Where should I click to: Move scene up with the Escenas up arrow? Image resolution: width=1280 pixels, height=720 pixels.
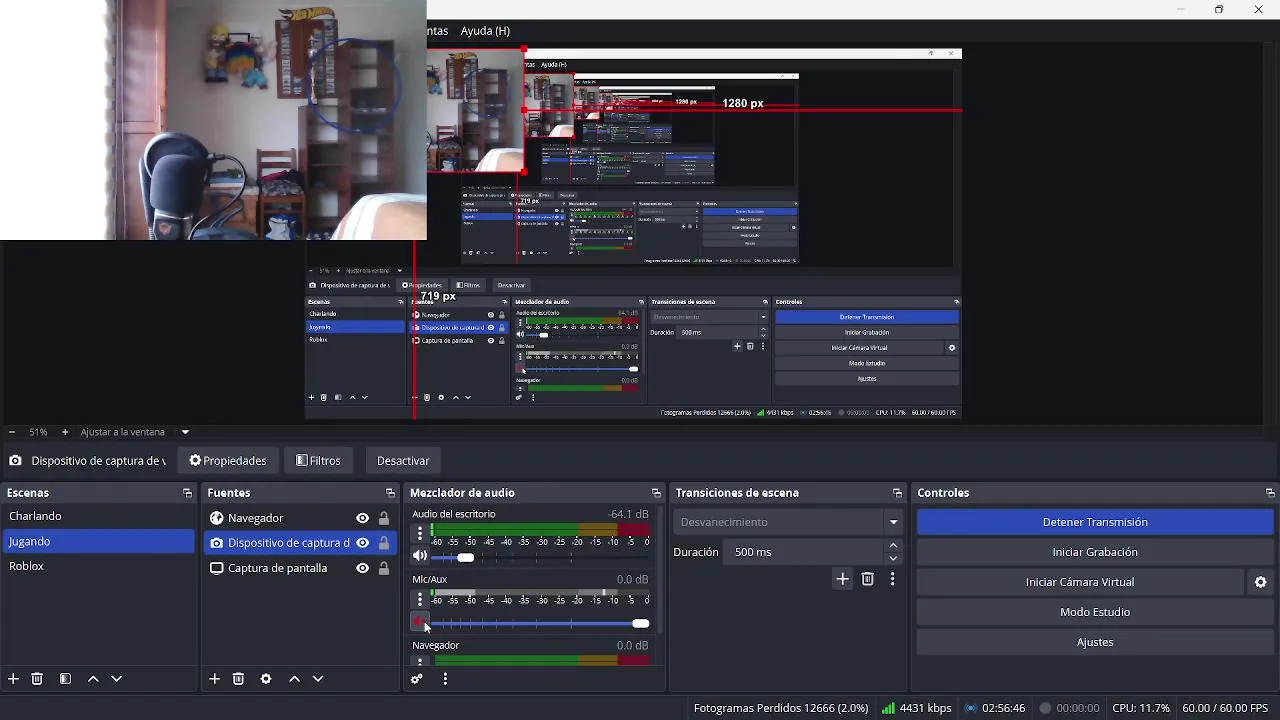[93, 678]
